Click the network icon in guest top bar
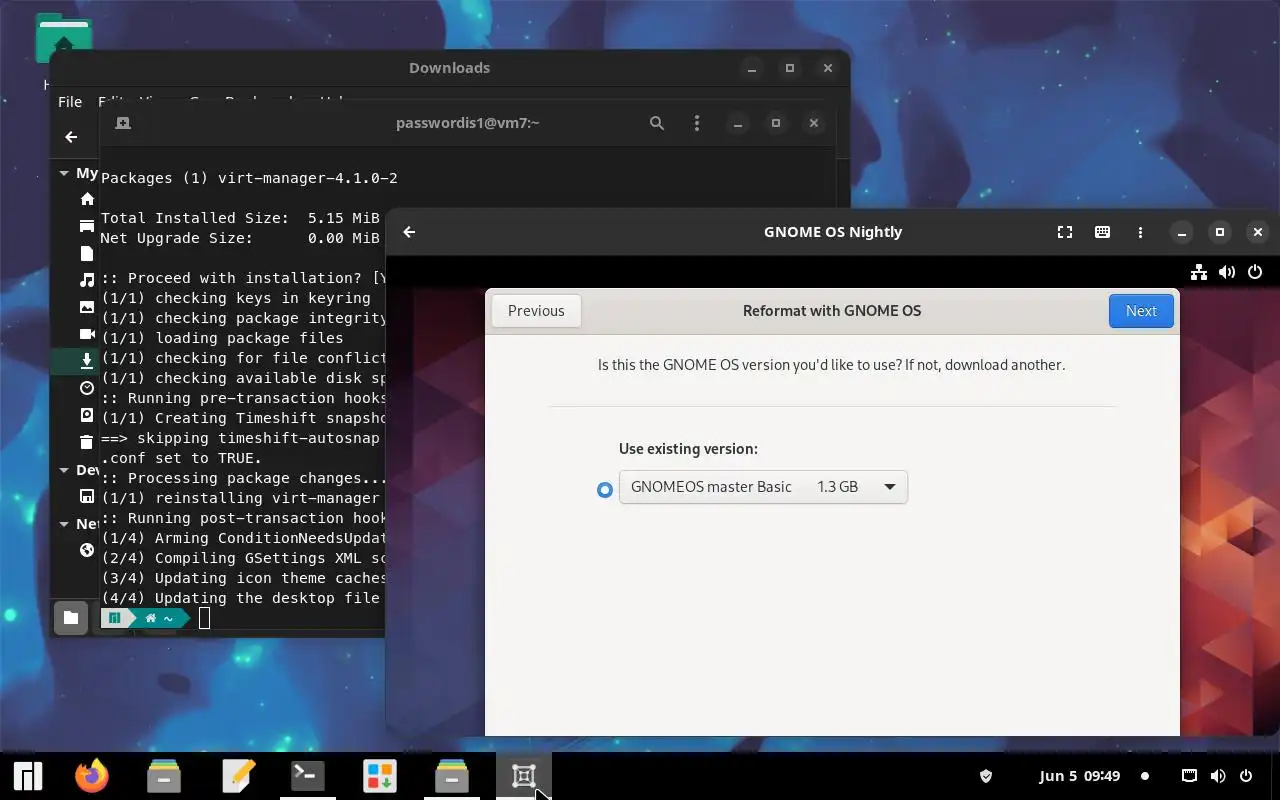 1199,272
